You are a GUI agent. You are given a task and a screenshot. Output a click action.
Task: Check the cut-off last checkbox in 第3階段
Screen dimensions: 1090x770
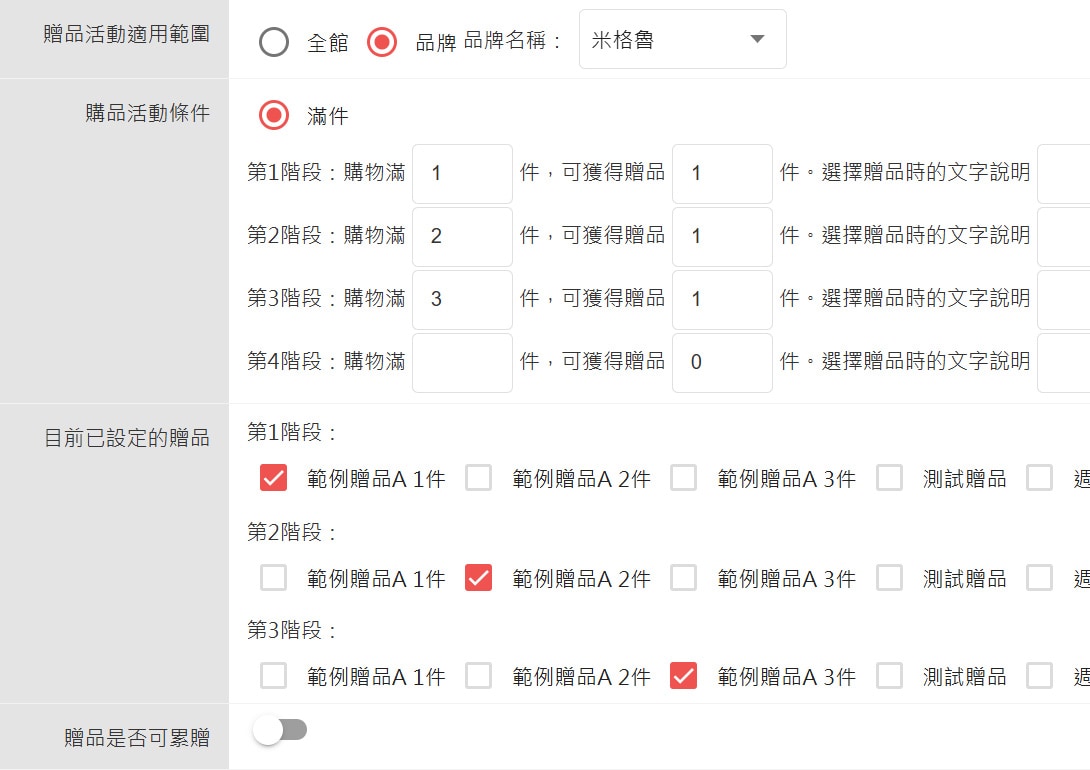1040,675
